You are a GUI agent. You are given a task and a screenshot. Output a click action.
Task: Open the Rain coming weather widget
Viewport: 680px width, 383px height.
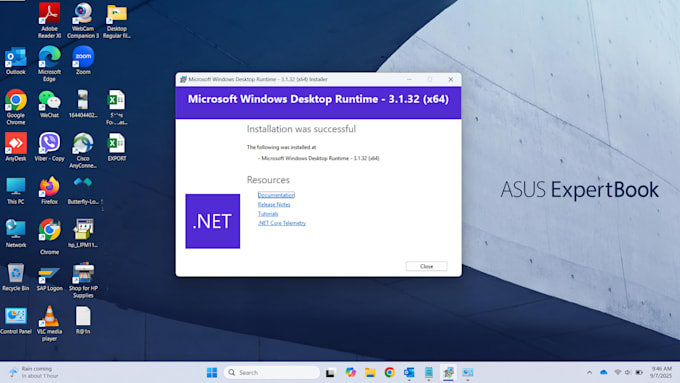click(x=34, y=373)
